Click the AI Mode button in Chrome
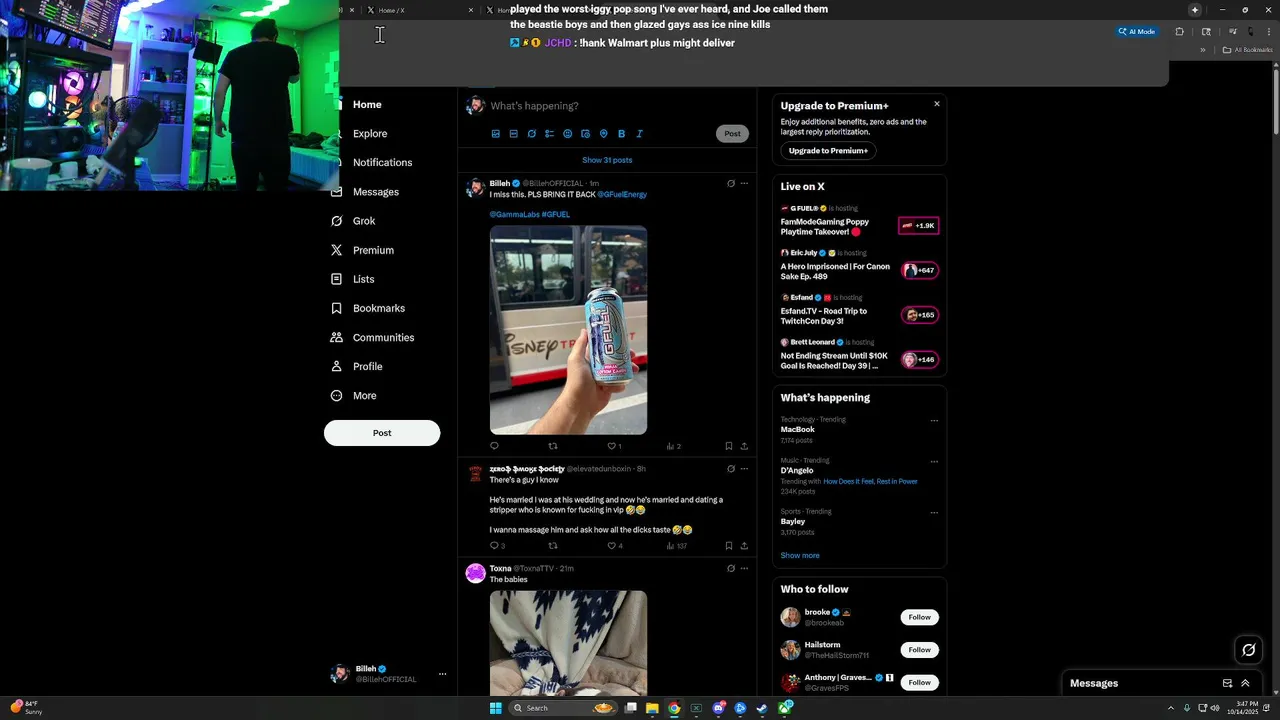This screenshot has width=1280, height=720. (1137, 32)
